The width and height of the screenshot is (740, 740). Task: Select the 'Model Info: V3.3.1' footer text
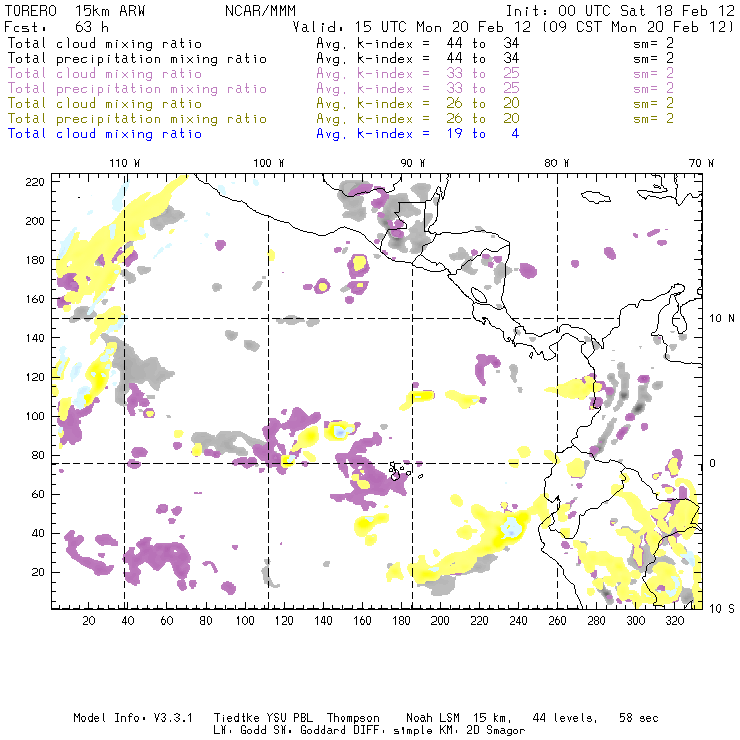[x=133, y=718]
